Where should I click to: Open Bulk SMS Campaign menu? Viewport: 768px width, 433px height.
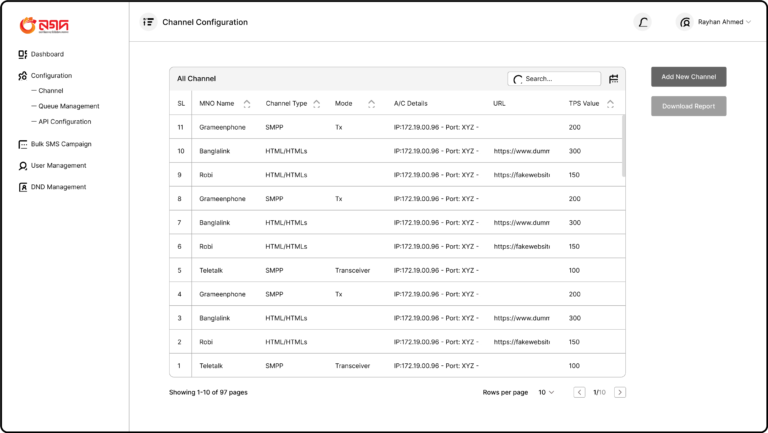pos(61,144)
